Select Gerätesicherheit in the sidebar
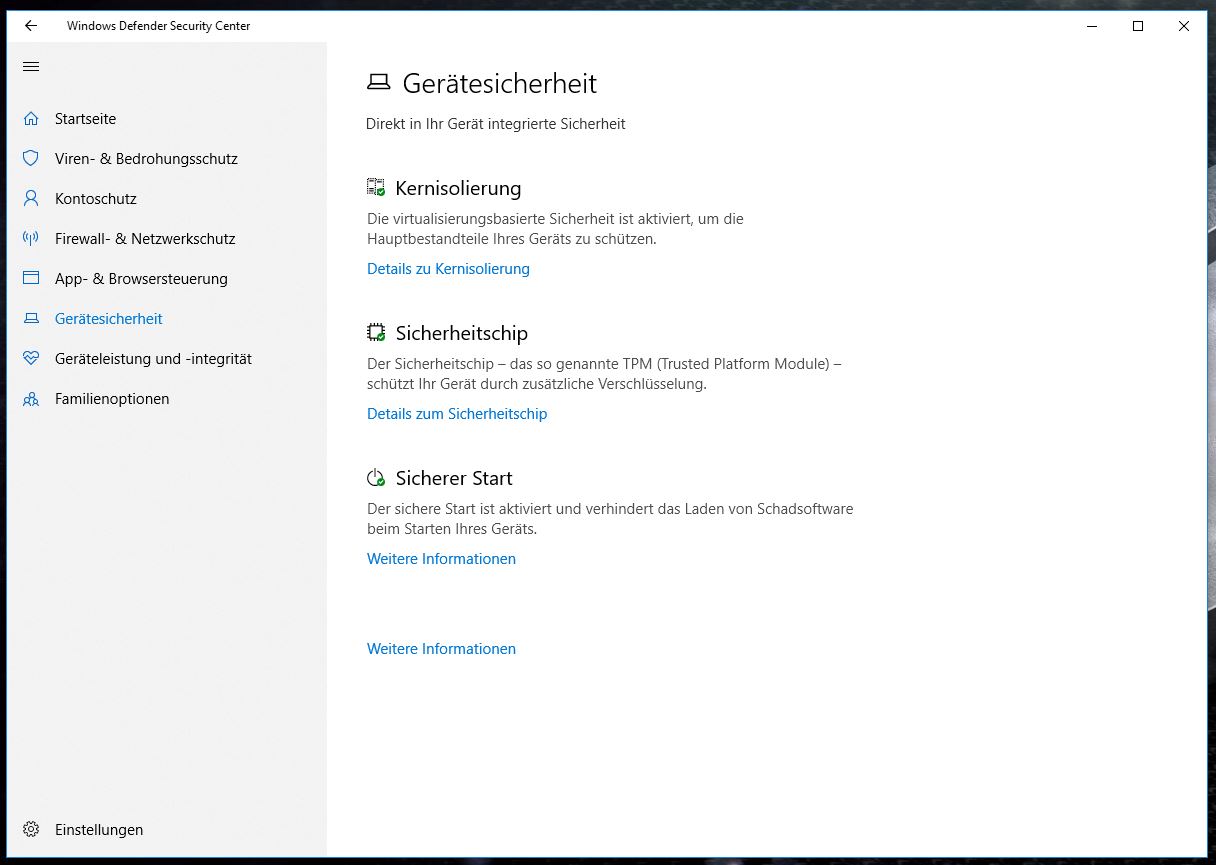1216x865 pixels. point(108,319)
